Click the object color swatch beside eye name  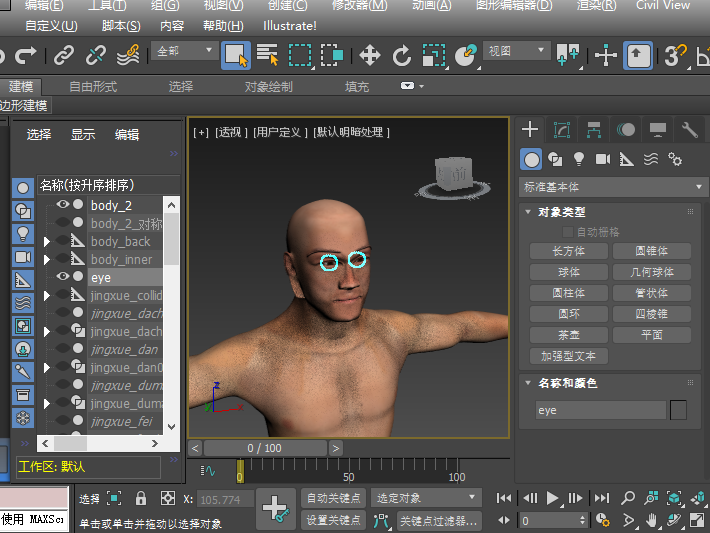pyautogui.click(x=678, y=410)
